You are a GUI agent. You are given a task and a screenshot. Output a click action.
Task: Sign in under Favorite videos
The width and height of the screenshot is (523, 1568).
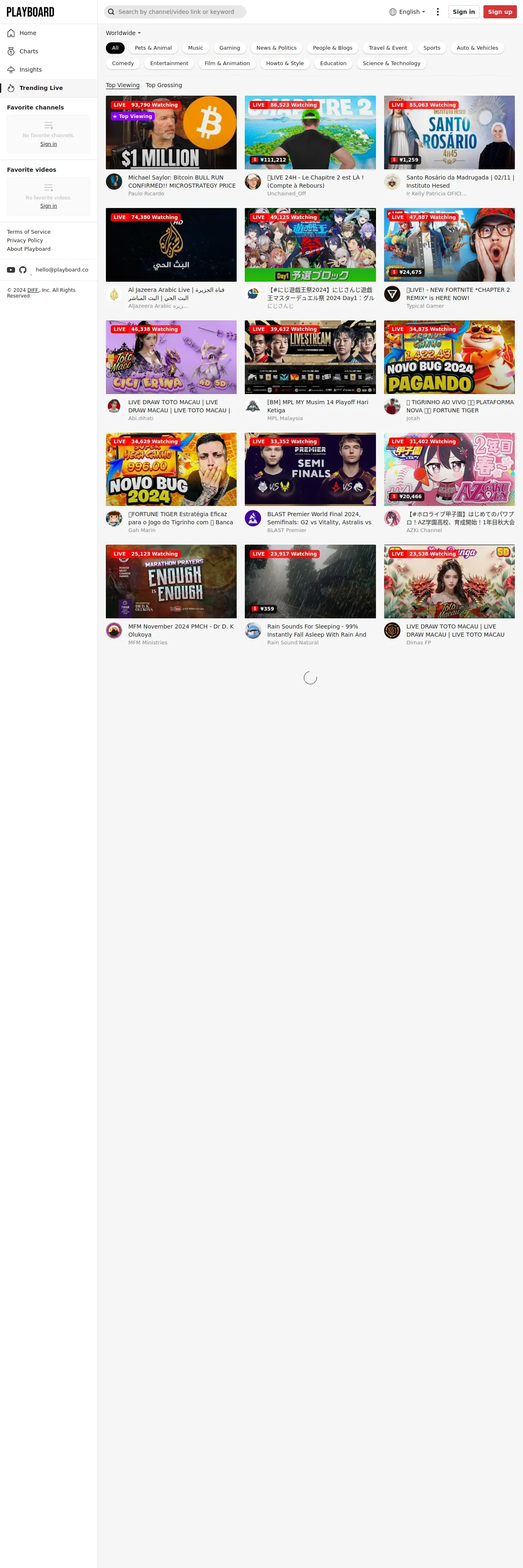49,206
